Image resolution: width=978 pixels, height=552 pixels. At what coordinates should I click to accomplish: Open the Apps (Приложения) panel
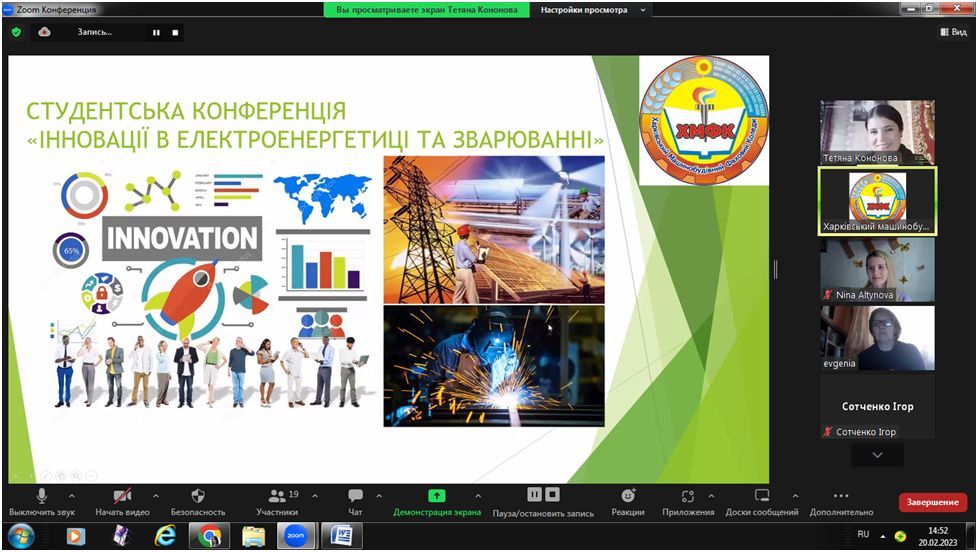coord(688,502)
